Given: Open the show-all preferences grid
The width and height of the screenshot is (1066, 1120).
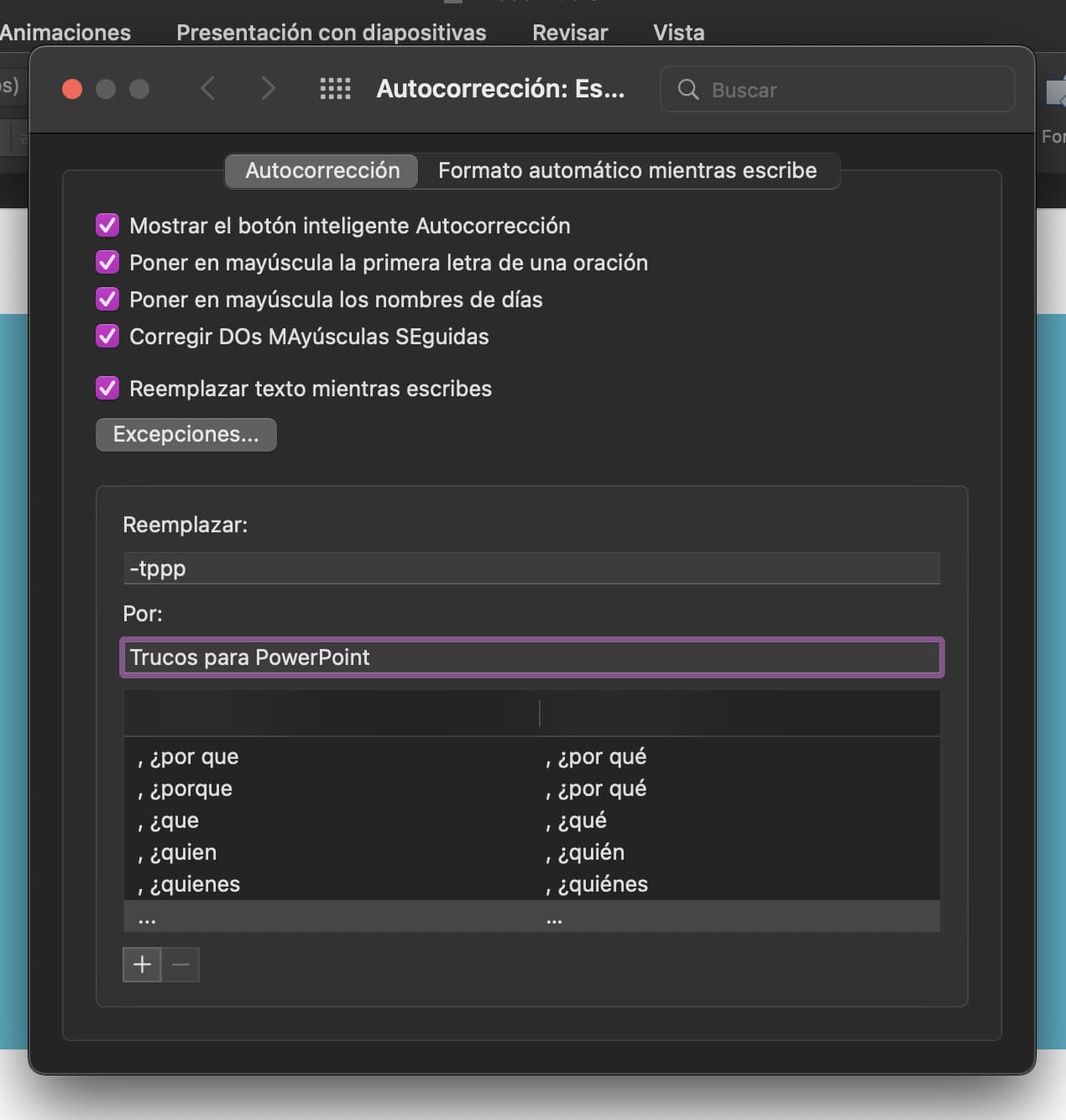Looking at the screenshot, I should [335, 88].
